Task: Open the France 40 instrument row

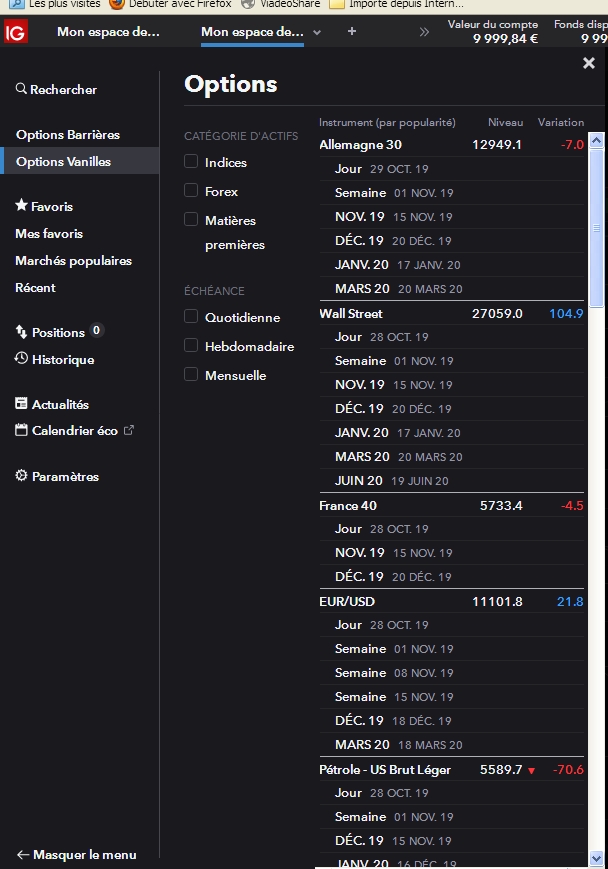Action: (x=452, y=505)
